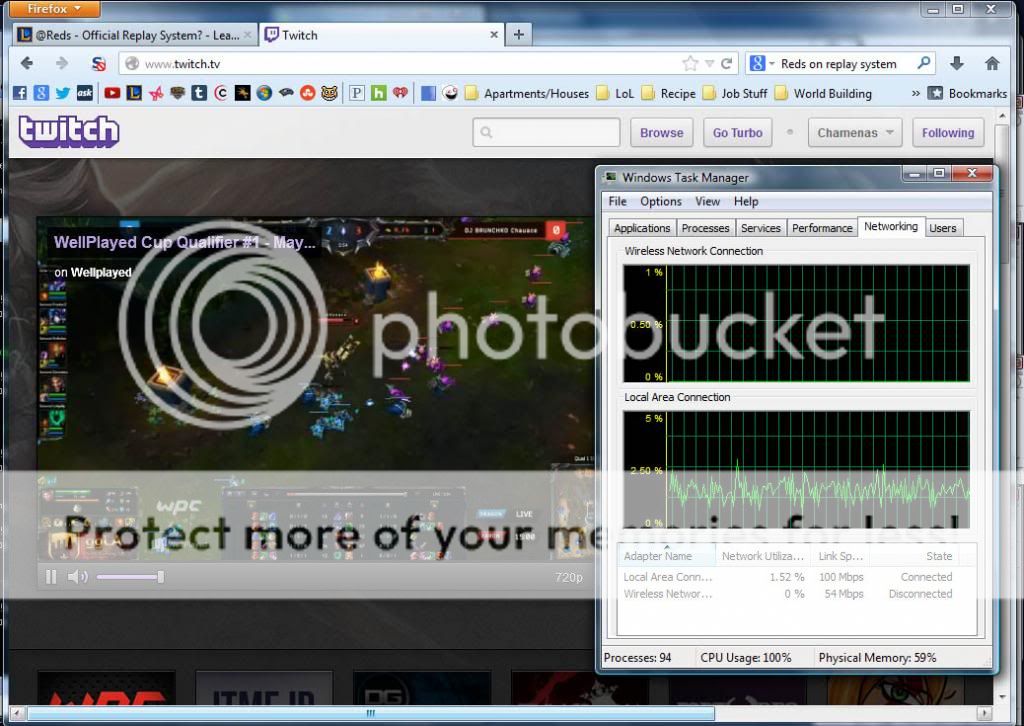The image size is (1024, 726).
Task: Open the YouTube bookmark icon
Action: coord(112,93)
